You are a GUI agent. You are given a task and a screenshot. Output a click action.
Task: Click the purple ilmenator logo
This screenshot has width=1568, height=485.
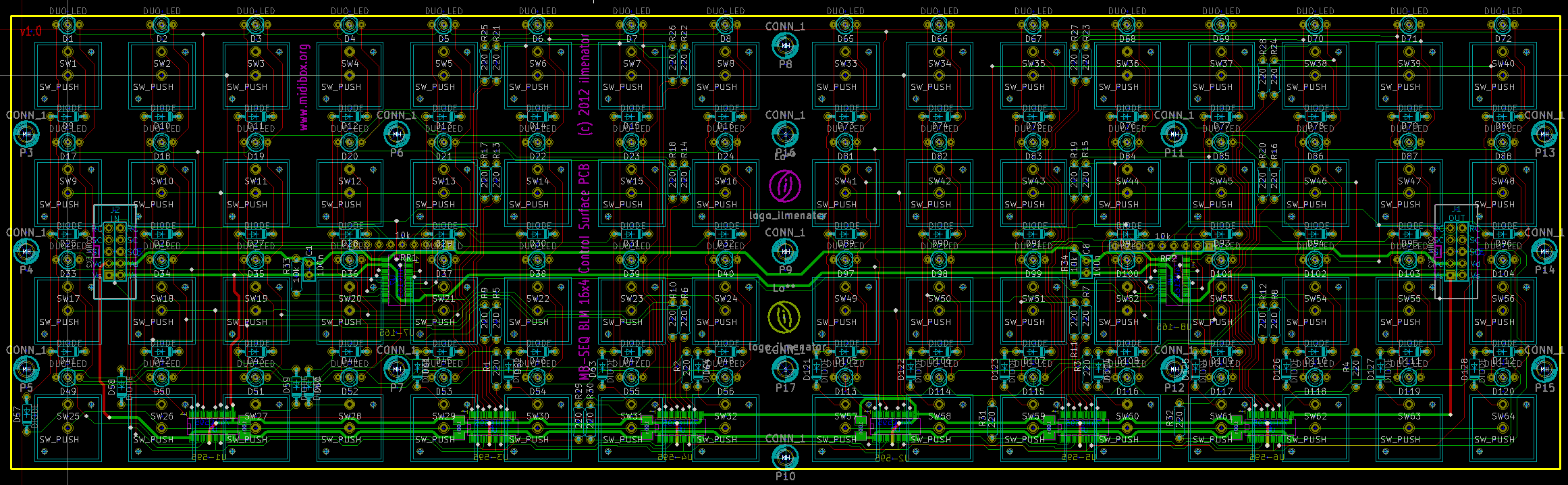[785, 186]
